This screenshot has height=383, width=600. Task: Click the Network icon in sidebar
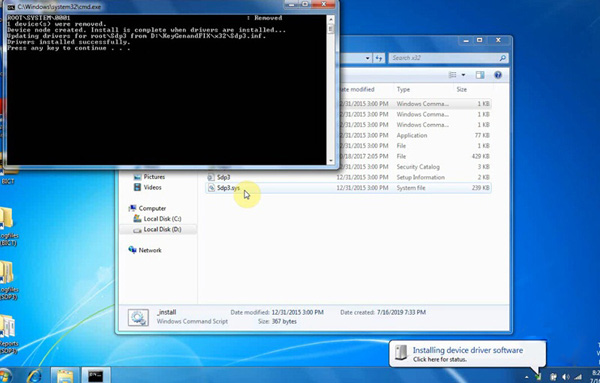click(x=132, y=250)
